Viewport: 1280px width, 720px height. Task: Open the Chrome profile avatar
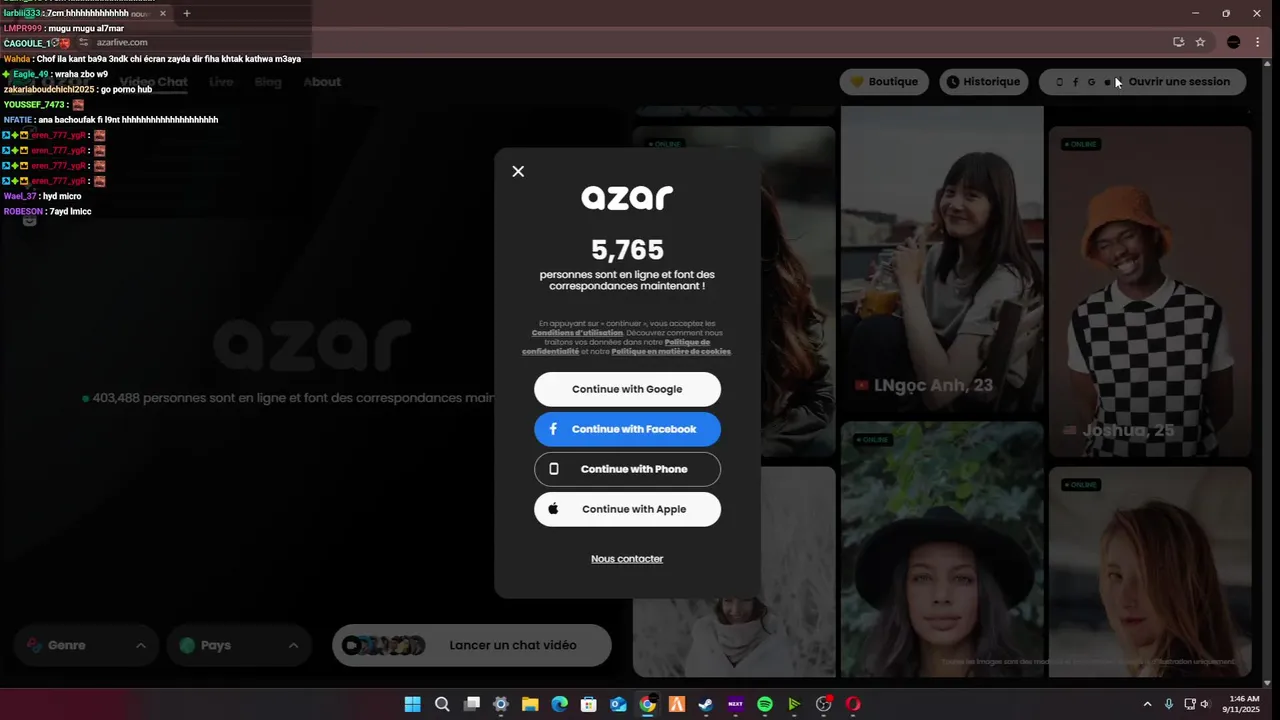(x=1233, y=42)
